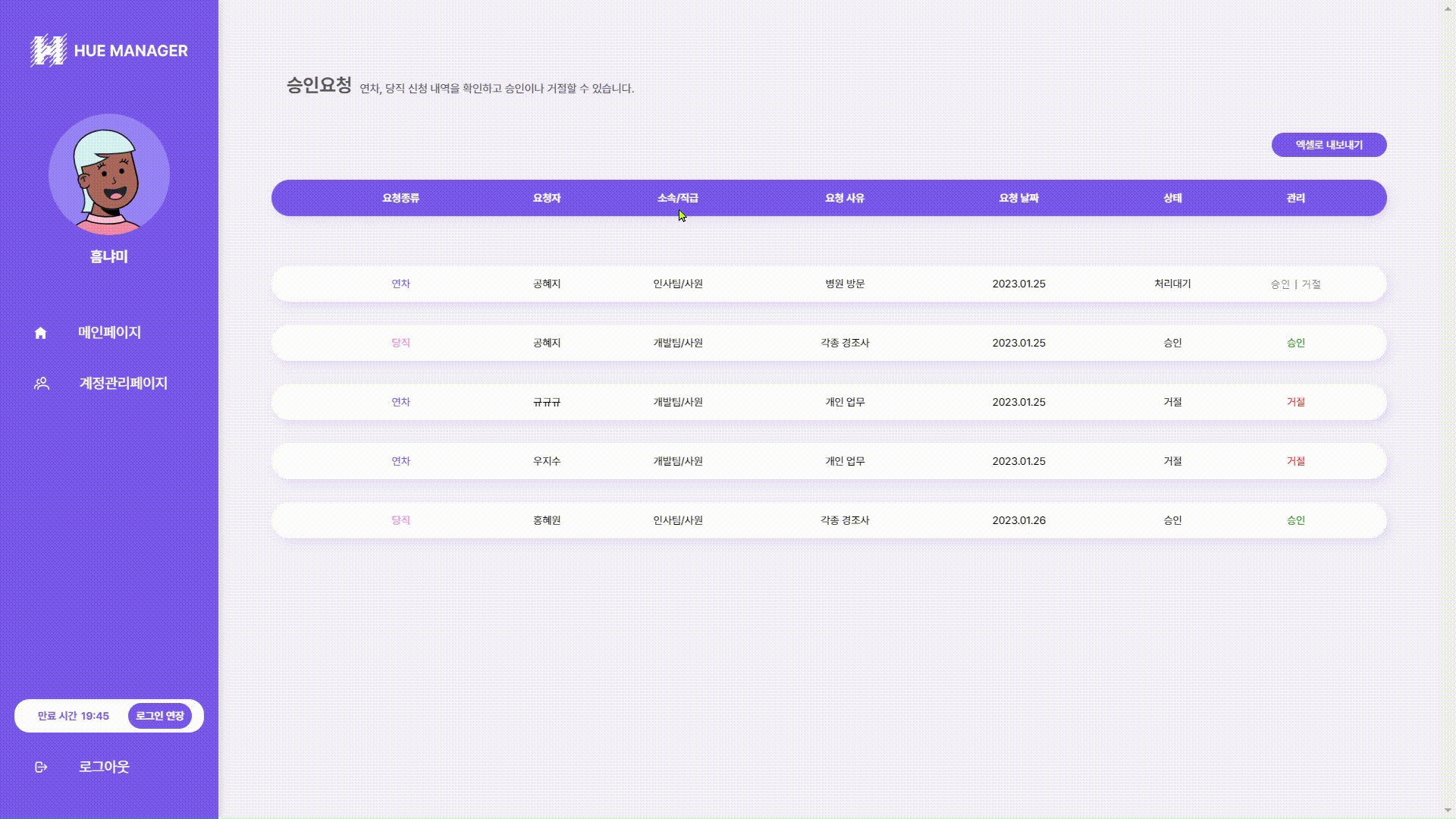The image size is (1456, 819).
Task: Open the 메인페이지 sidebar menu item
Action: pyautogui.click(x=108, y=332)
